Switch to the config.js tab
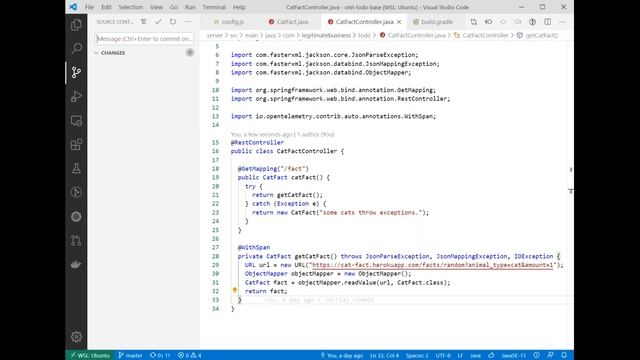Screen dimensions: 640x360 229,22
